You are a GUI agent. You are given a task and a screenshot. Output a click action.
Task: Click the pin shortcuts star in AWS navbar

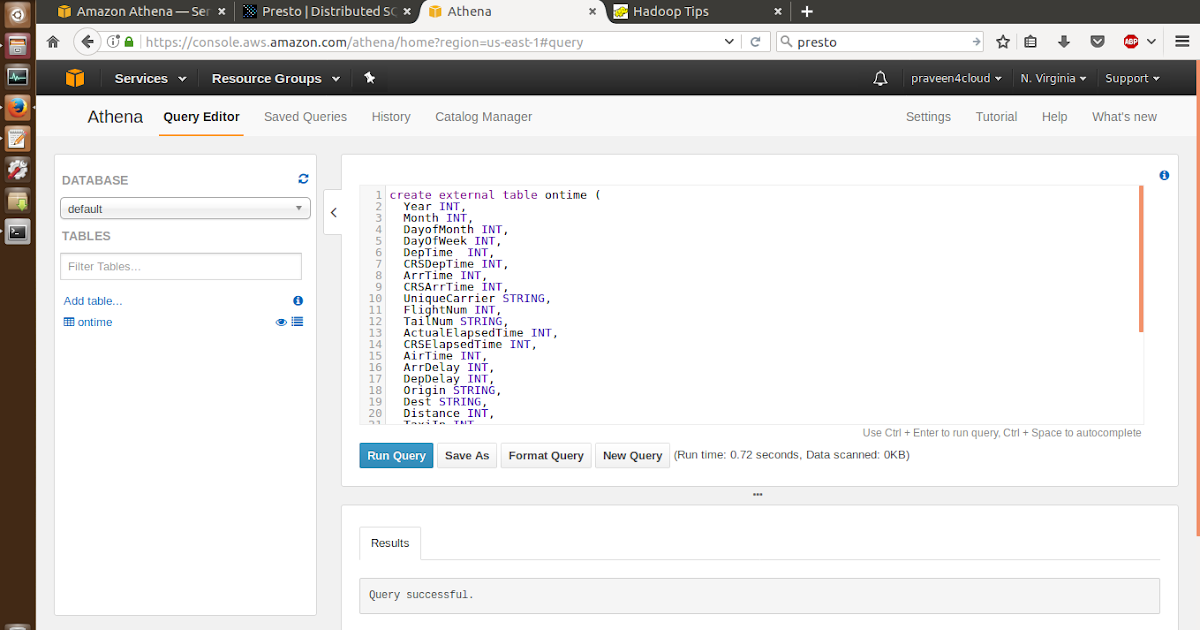369,77
